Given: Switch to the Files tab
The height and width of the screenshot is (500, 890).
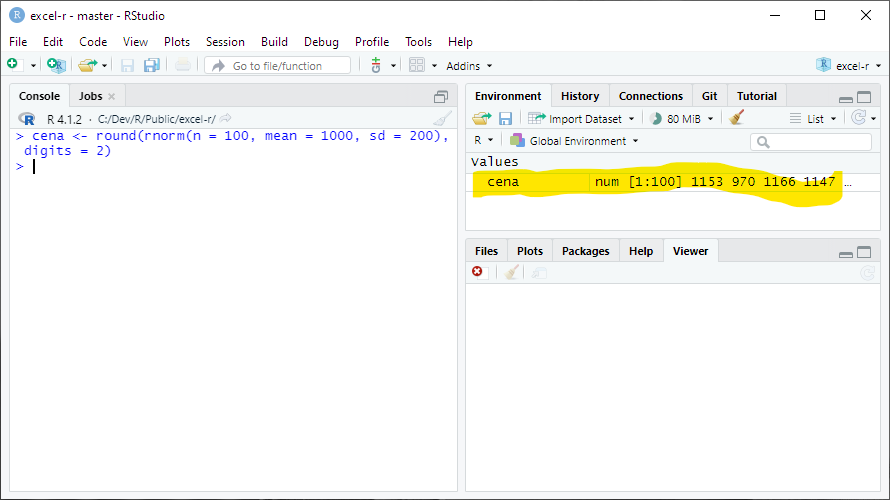Looking at the screenshot, I should (x=486, y=251).
